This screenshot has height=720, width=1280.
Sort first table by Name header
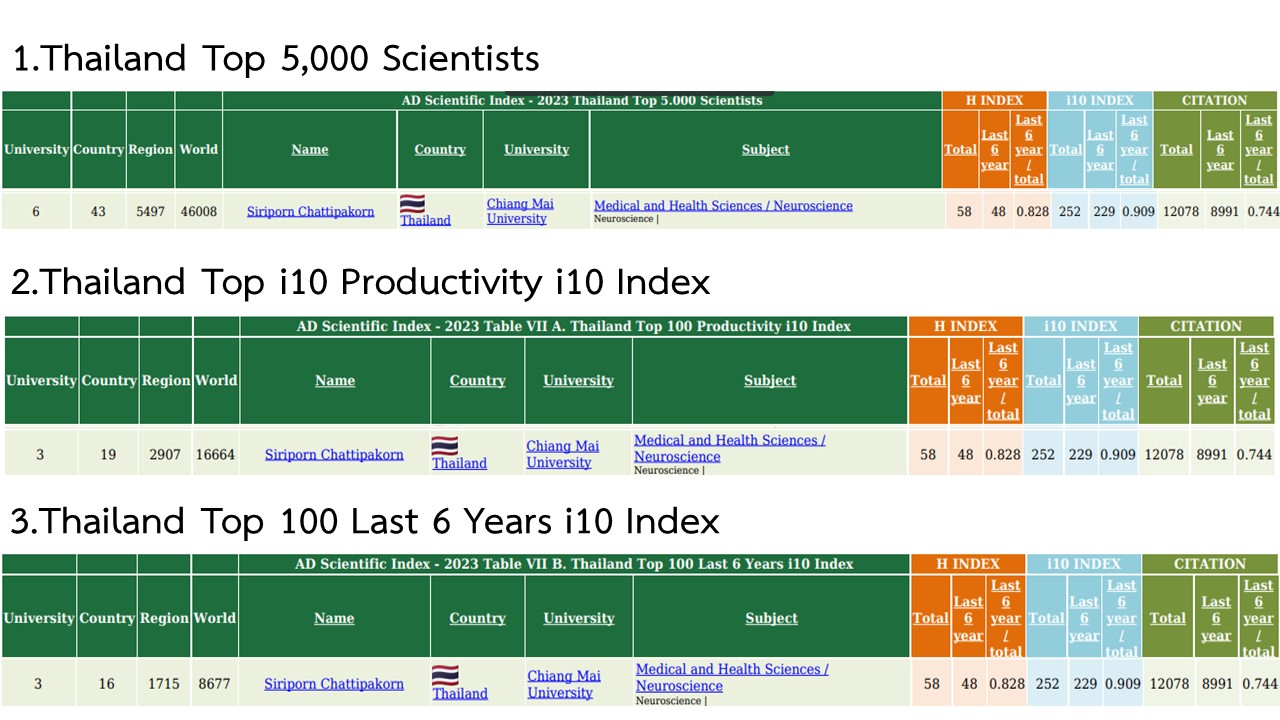[x=310, y=149]
